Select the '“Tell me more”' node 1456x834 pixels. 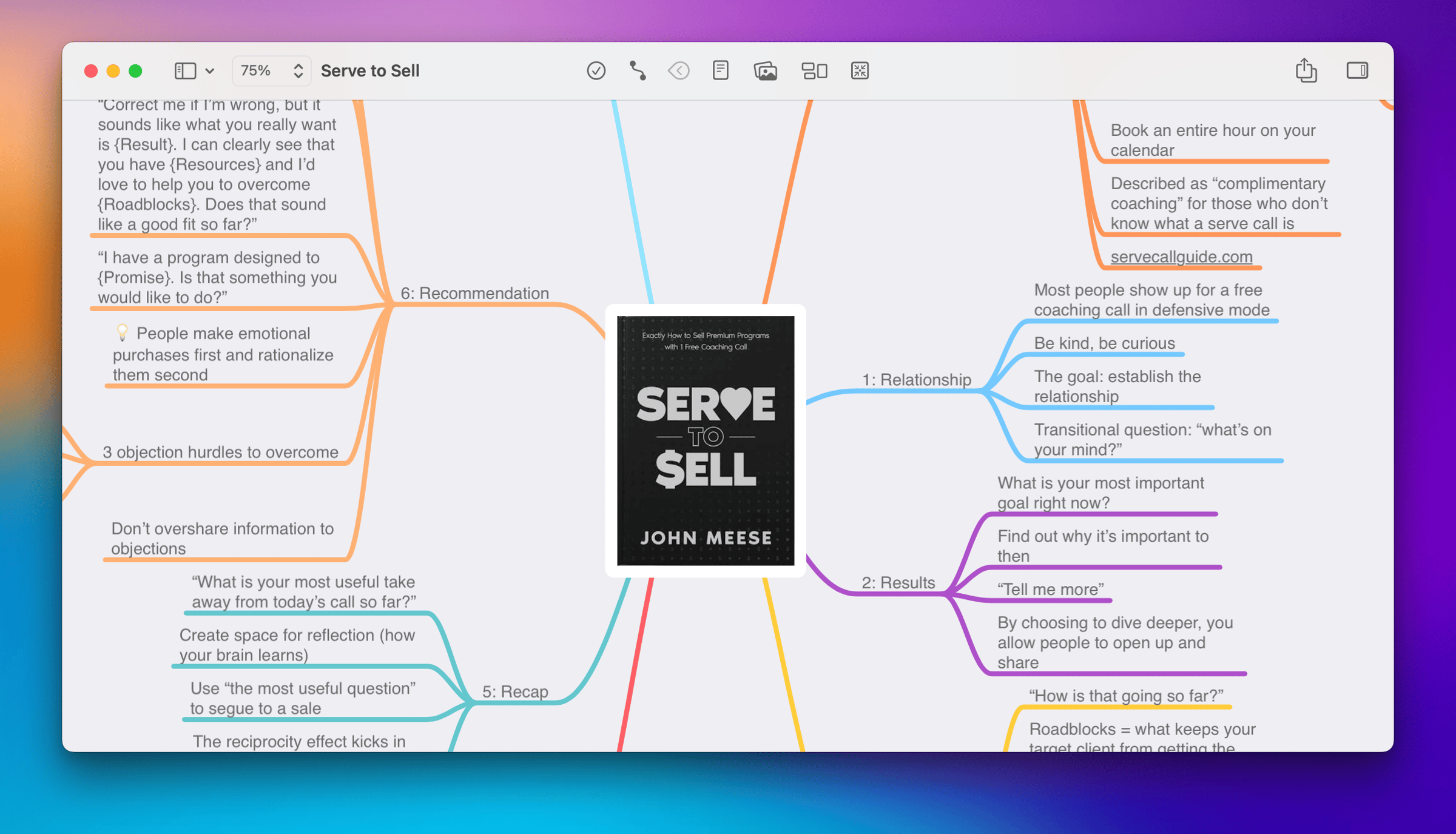[x=1051, y=589]
